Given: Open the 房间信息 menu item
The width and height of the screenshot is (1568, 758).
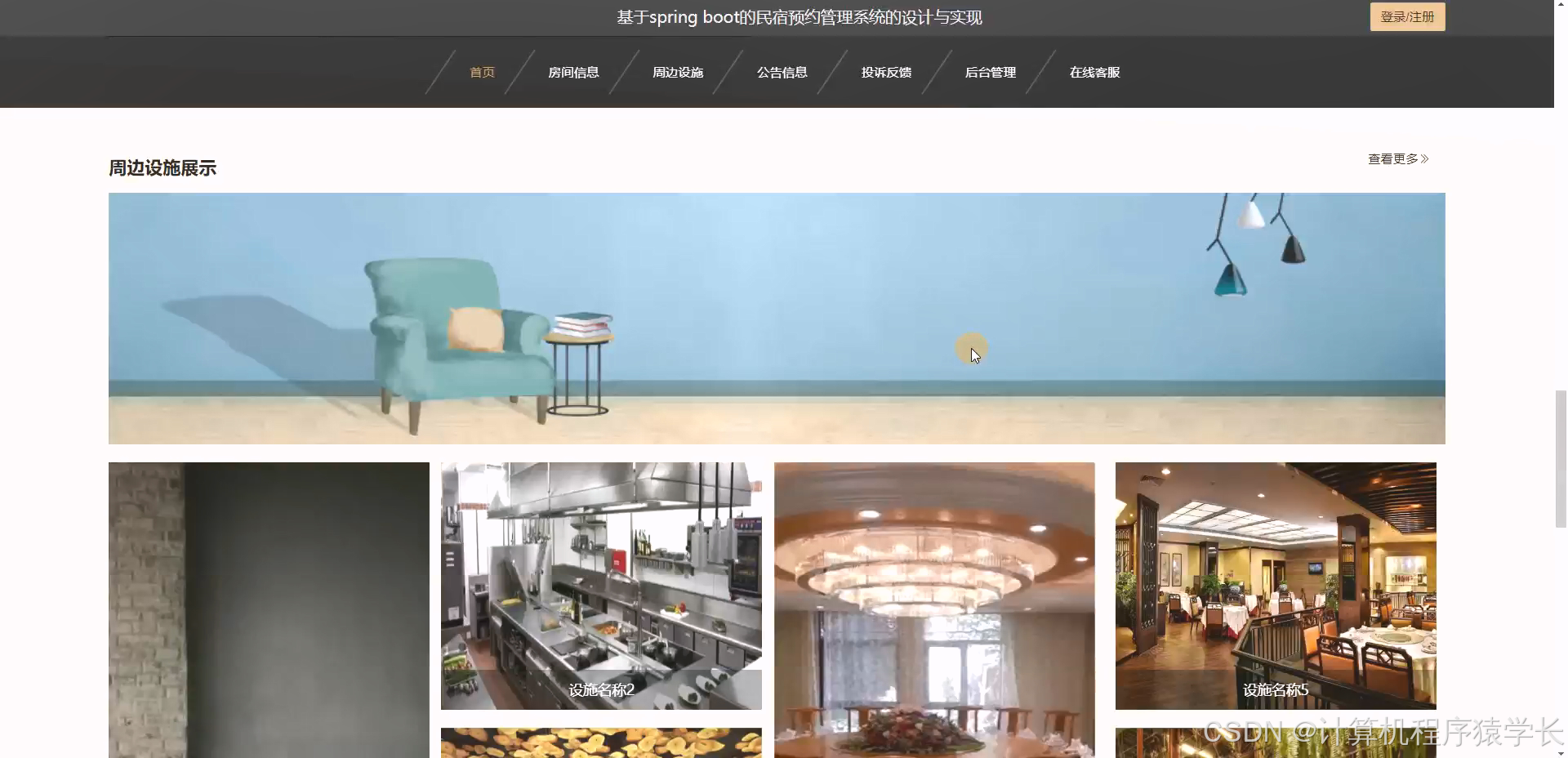Looking at the screenshot, I should pos(574,72).
